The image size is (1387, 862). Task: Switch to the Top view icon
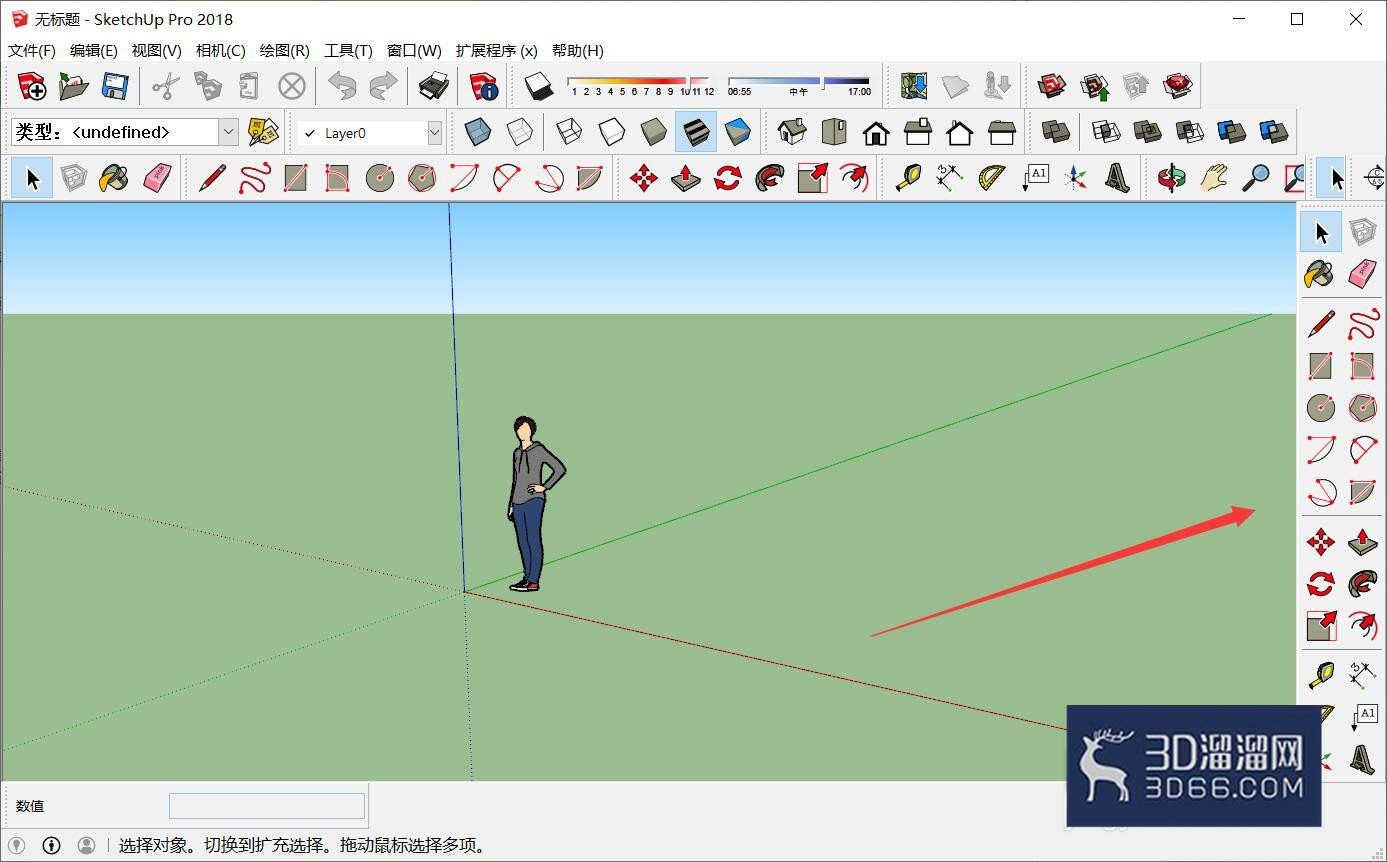(834, 132)
